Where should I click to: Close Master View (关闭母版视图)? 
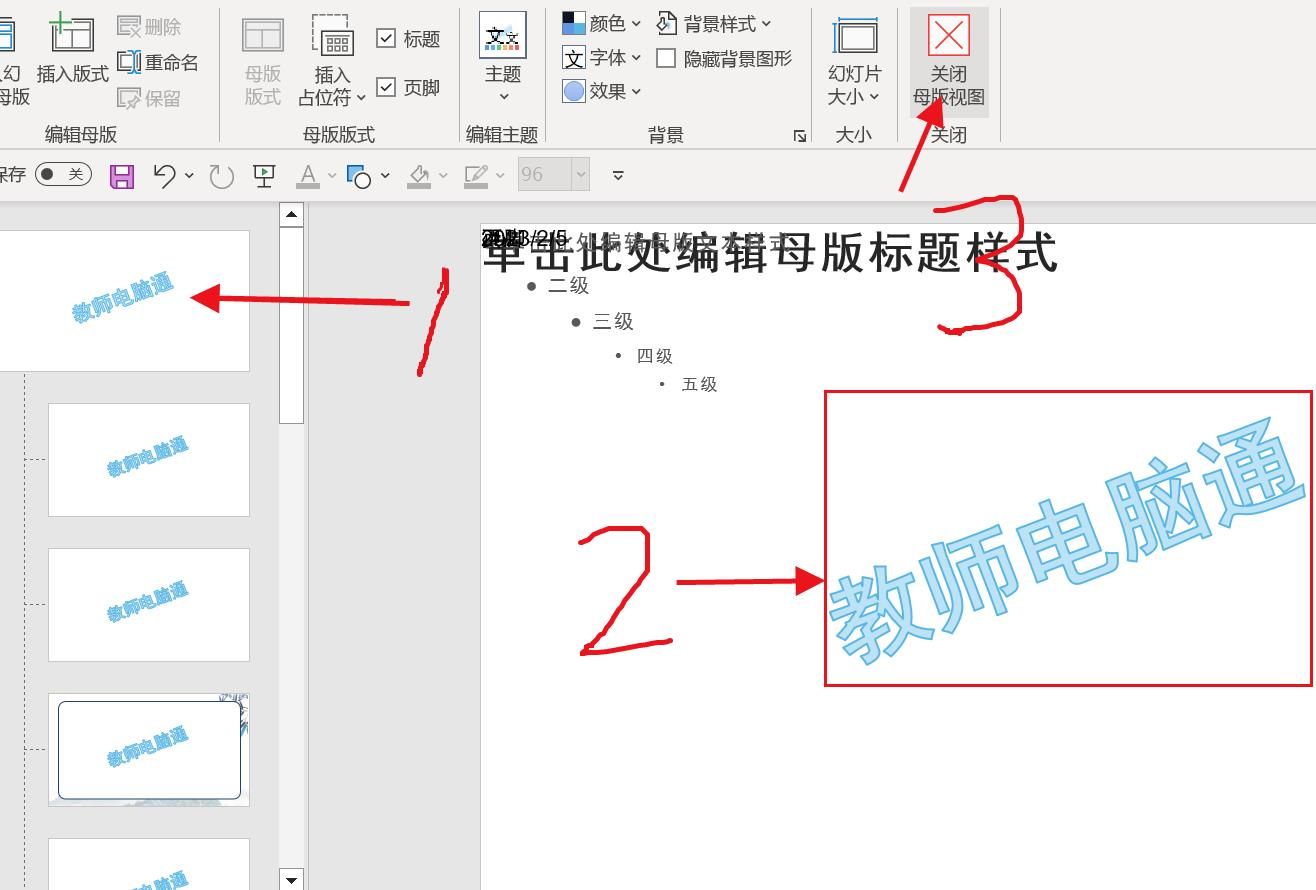tap(949, 62)
